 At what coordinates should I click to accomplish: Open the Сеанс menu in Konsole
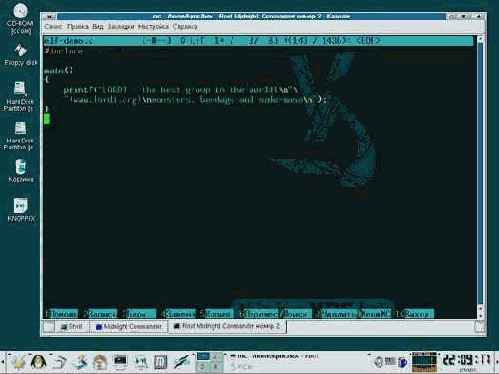pos(53,27)
